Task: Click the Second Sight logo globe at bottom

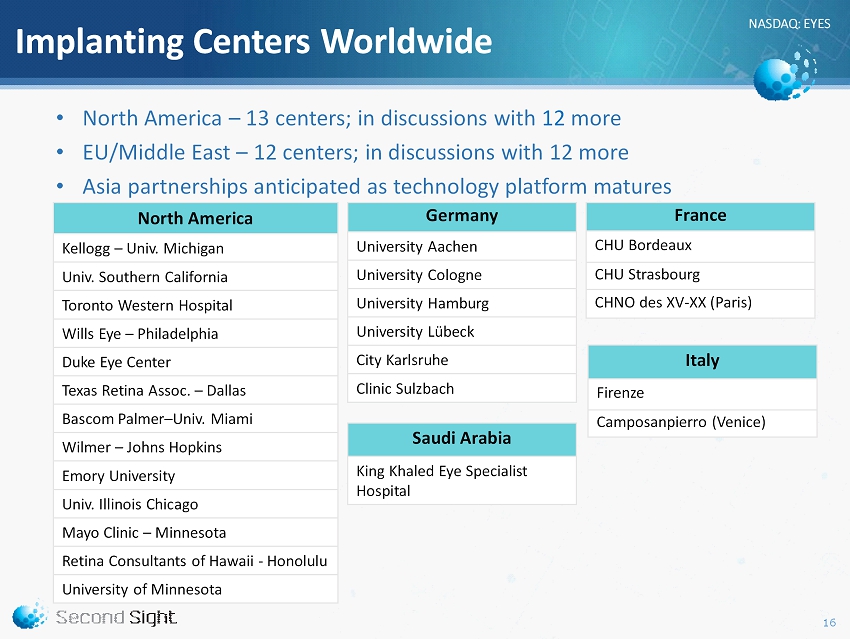Action: click(29, 615)
